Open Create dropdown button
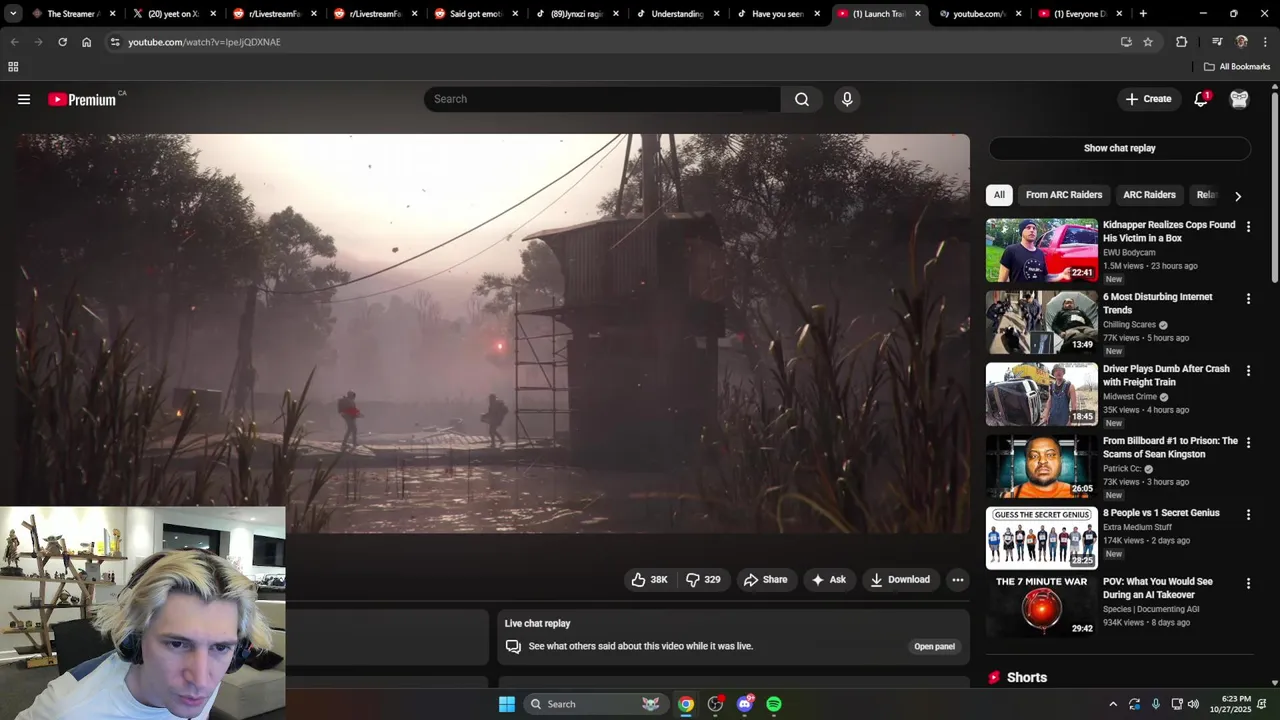Image resolution: width=1280 pixels, height=720 pixels. (1148, 99)
